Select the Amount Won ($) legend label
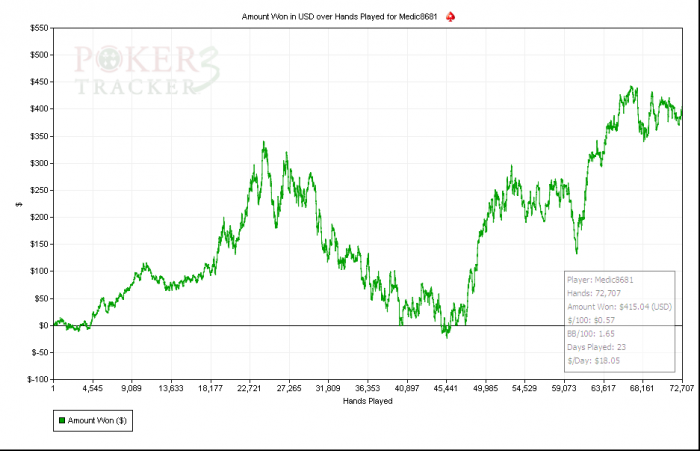The image size is (700, 451). coord(97,420)
